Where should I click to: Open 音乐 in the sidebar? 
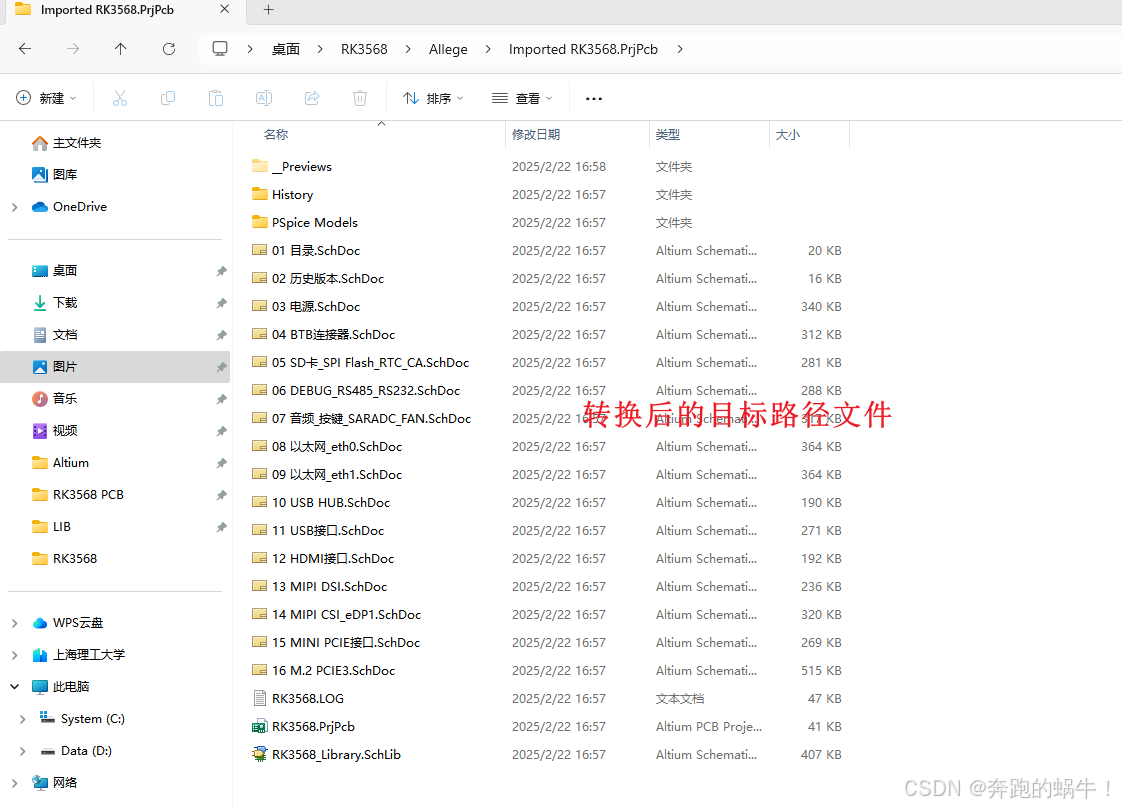(x=55, y=399)
